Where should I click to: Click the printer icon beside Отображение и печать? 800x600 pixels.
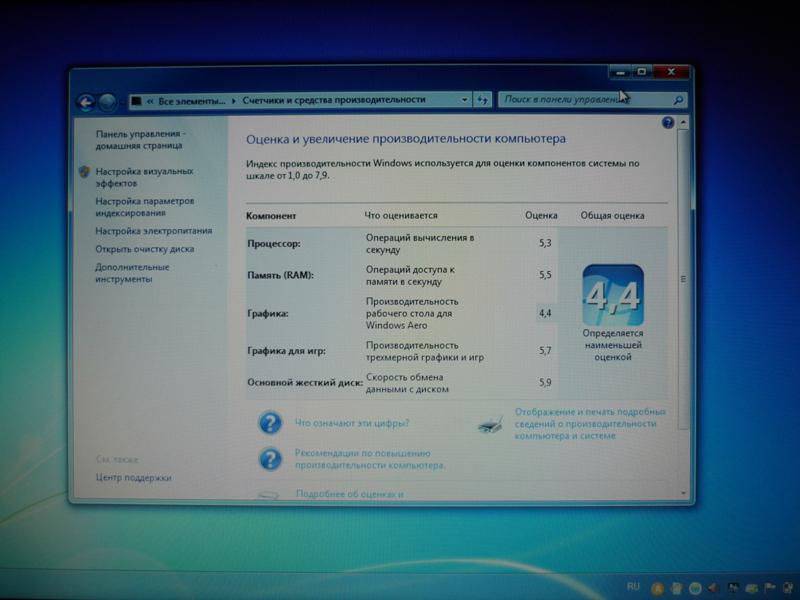pos(491,424)
